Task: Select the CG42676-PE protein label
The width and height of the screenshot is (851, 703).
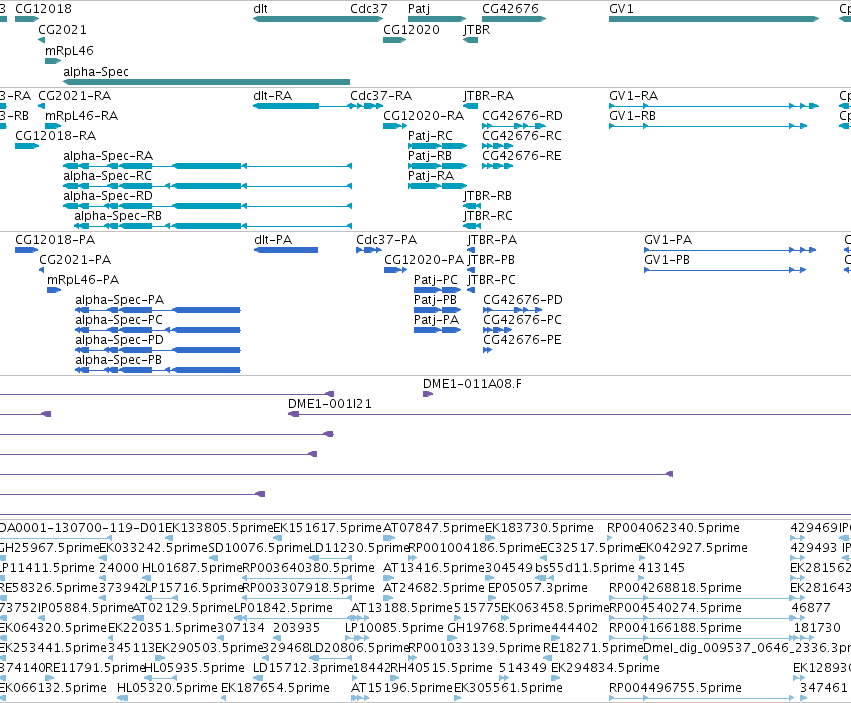Action: 522,340
